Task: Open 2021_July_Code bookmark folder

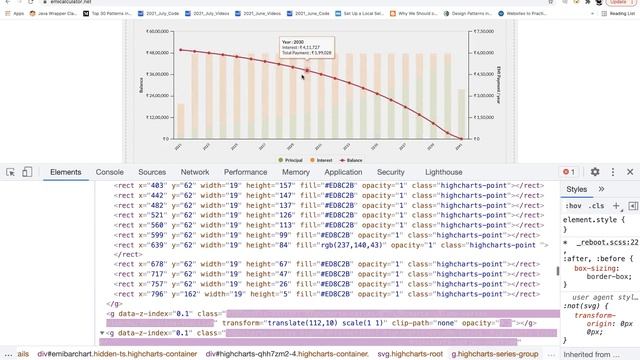Action: click(158, 13)
